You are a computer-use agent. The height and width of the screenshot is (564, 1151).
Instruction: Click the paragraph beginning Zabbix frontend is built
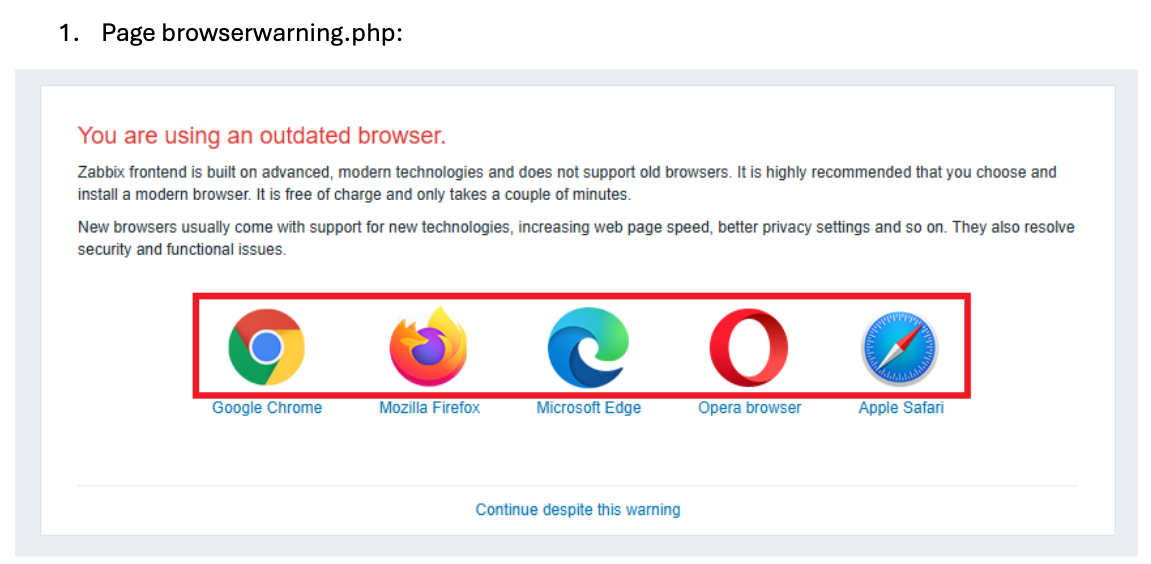(567, 184)
